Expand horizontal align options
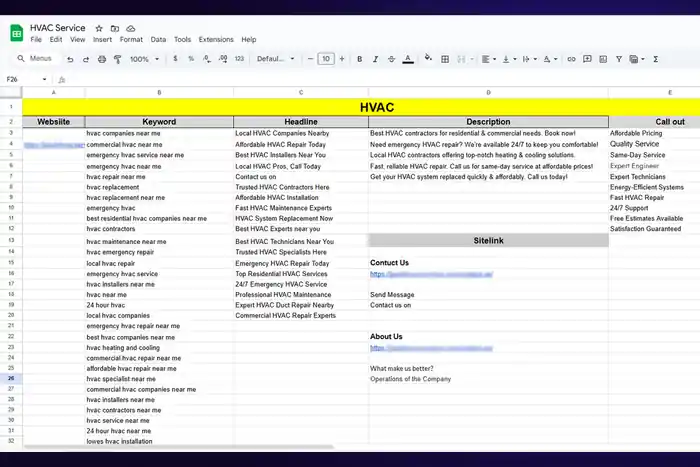This screenshot has width=700, height=467. click(495, 59)
